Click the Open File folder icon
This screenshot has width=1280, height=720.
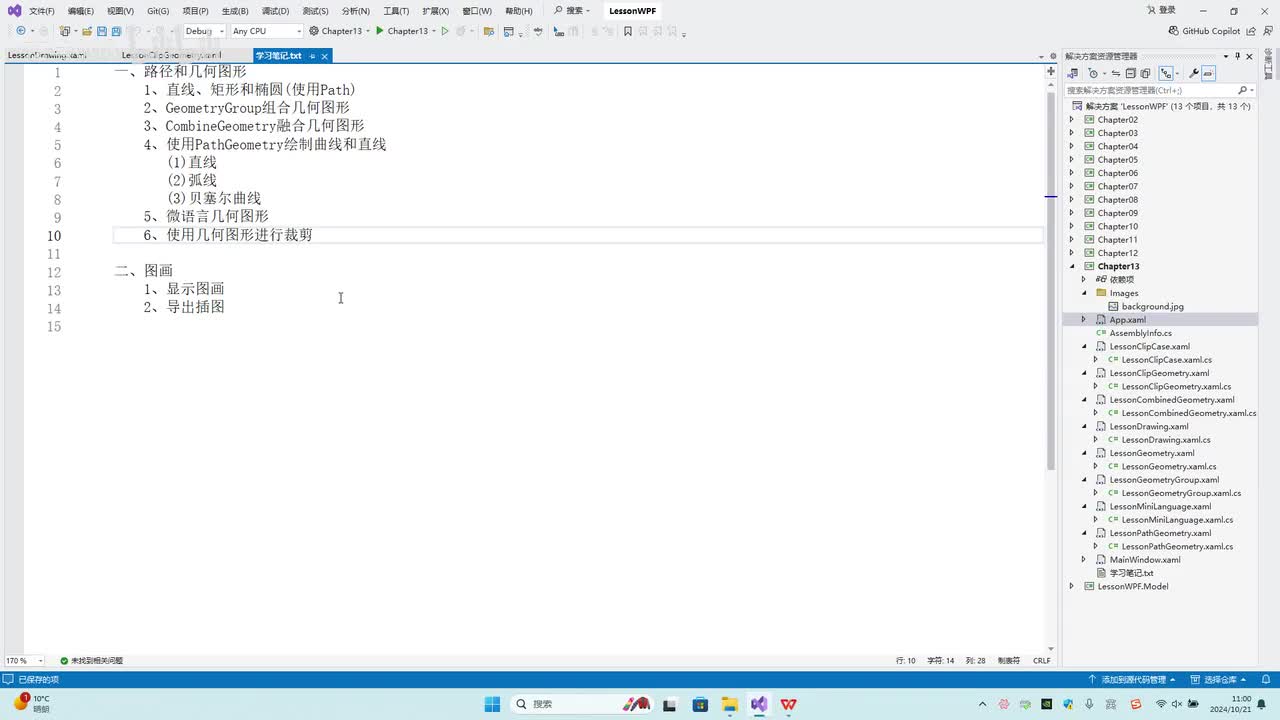(x=86, y=31)
